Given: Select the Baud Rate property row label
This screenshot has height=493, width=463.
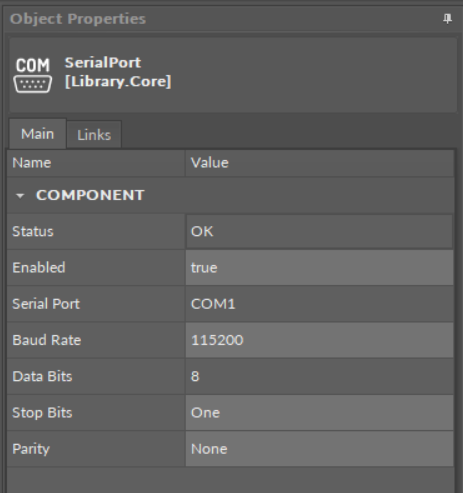Looking at the screenshot, I should pos(47,340).
